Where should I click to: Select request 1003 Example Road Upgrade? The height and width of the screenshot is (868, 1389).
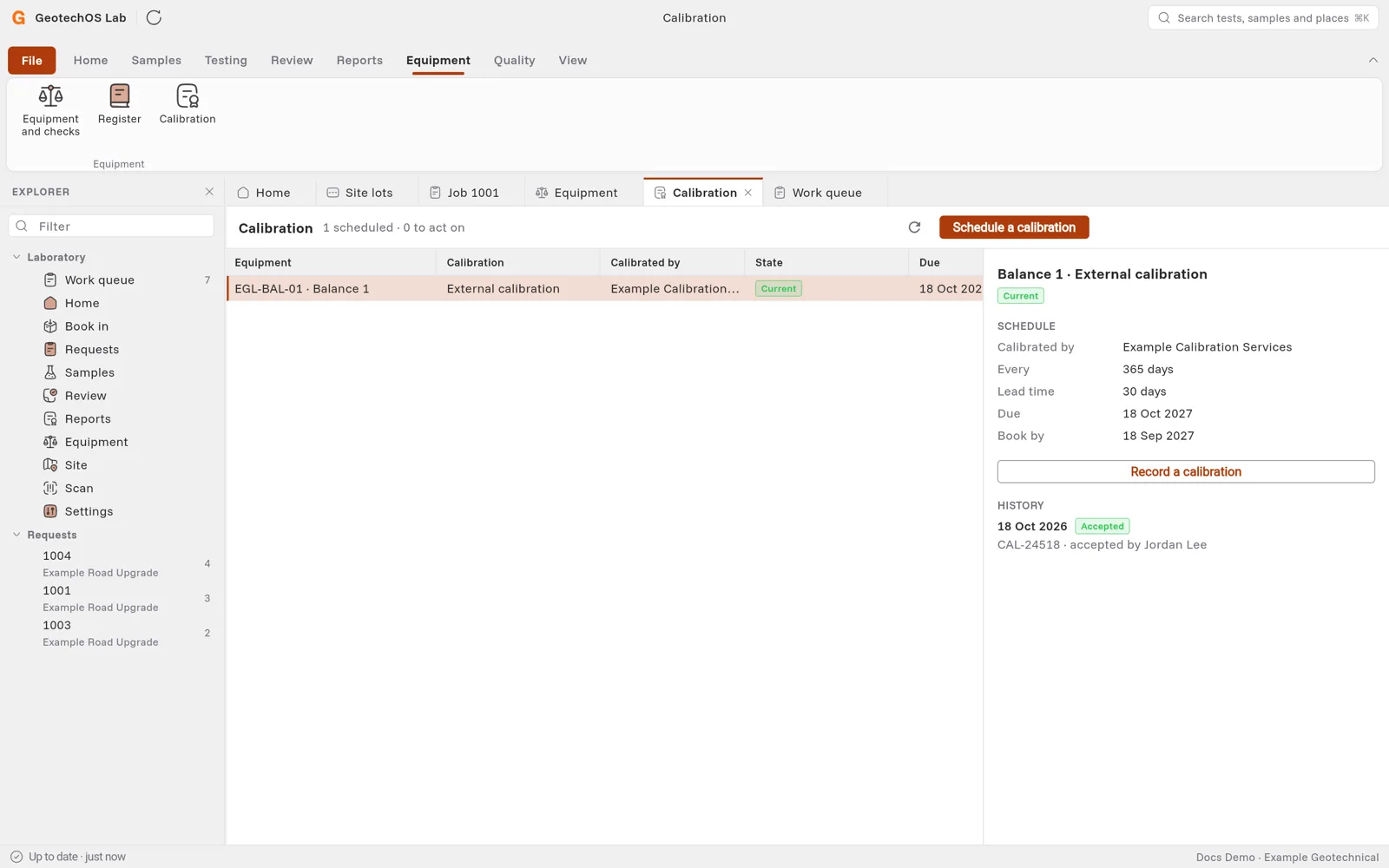pos(111,633)
